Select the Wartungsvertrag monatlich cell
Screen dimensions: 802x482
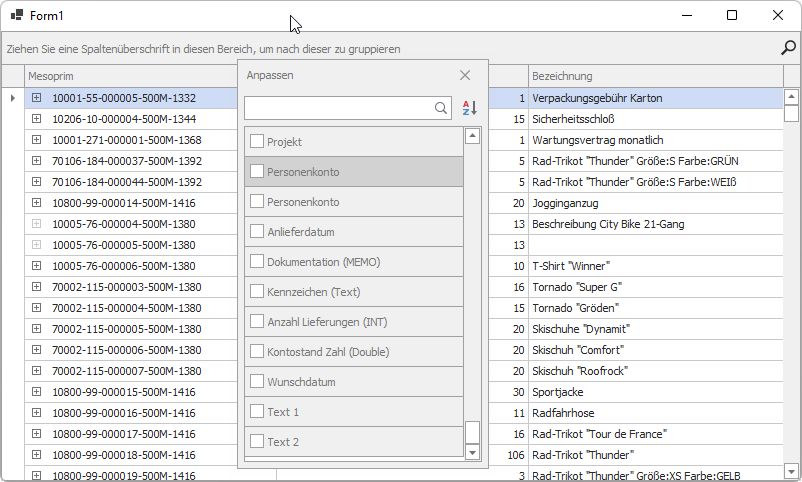tap(656, 140)
